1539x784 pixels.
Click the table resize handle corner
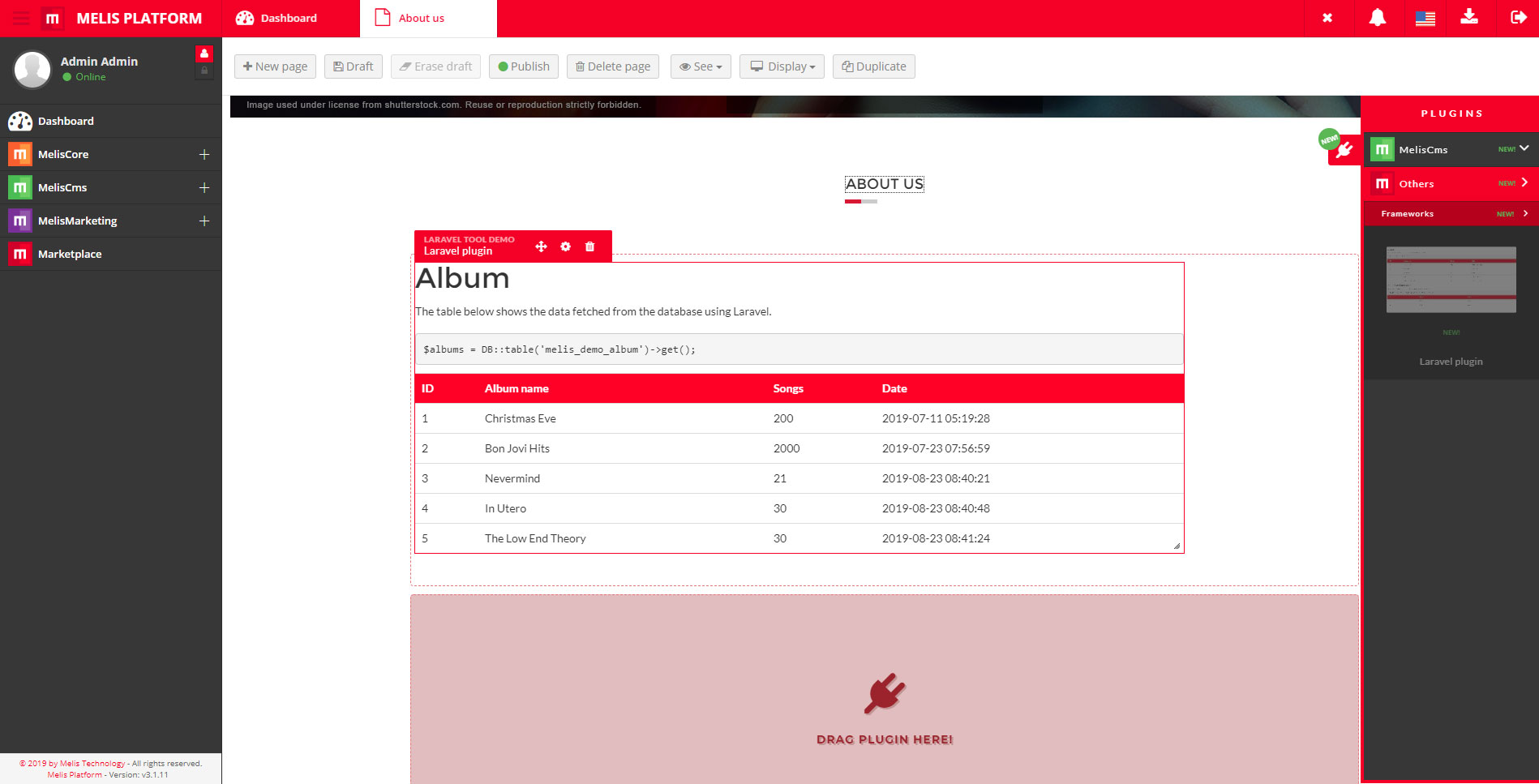(x=1177, y=546)
